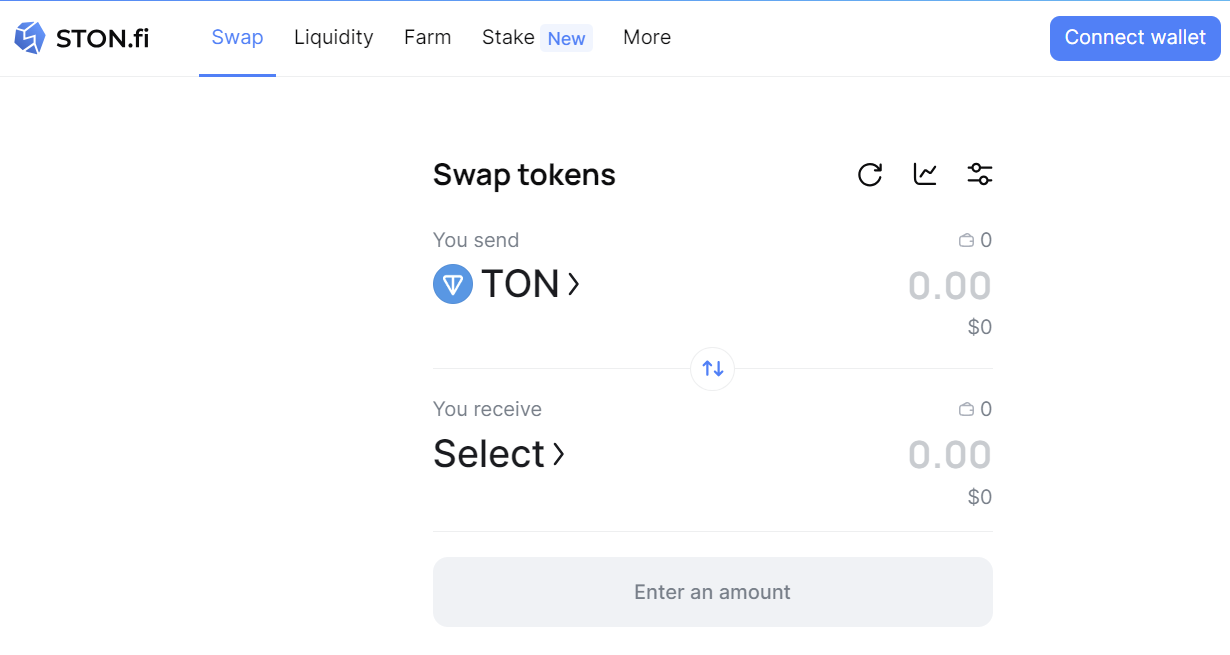Screen dimensions: 1230x655
Task: Click the TON token logo
Action: tap(453, 285)
